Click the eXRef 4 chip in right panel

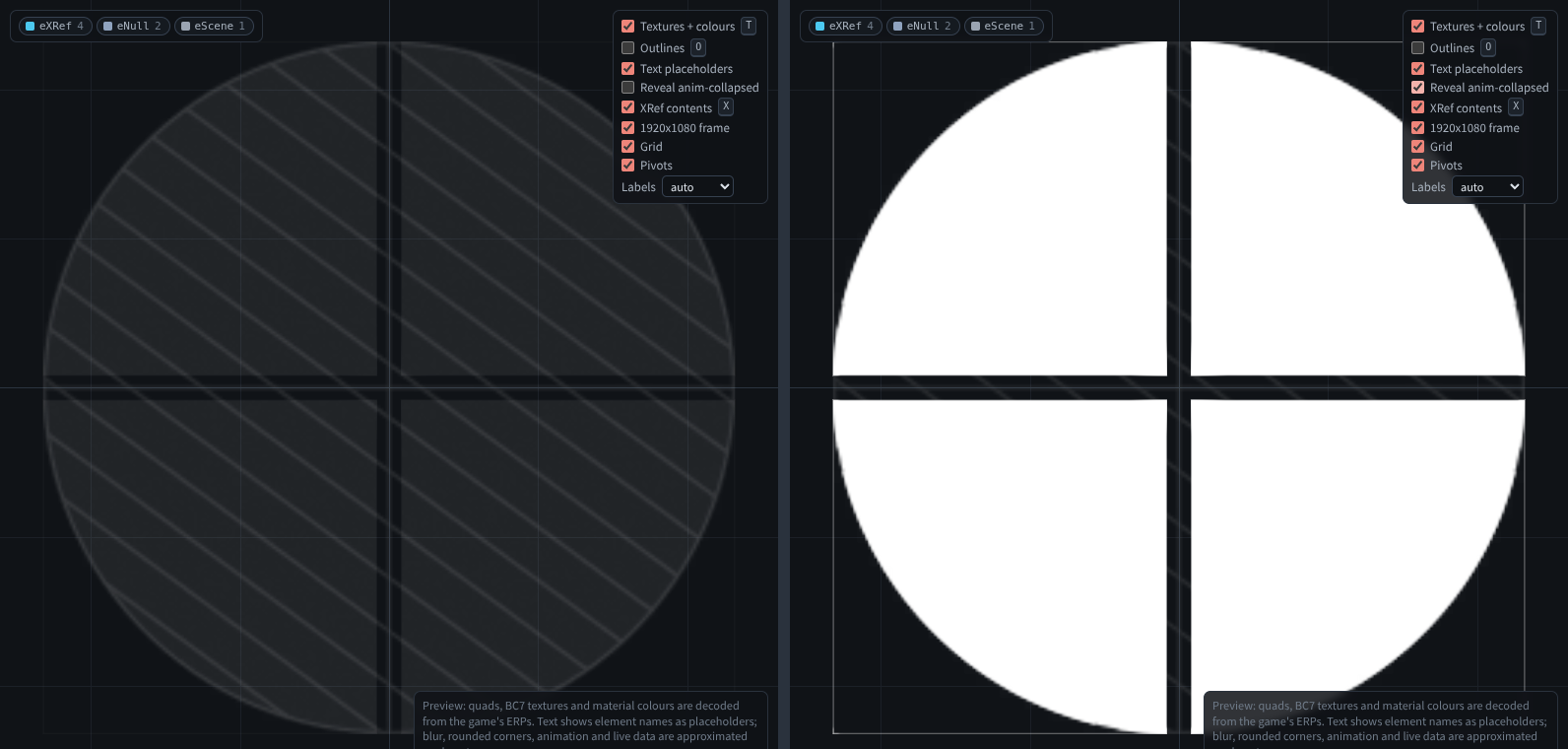[845, 26]
